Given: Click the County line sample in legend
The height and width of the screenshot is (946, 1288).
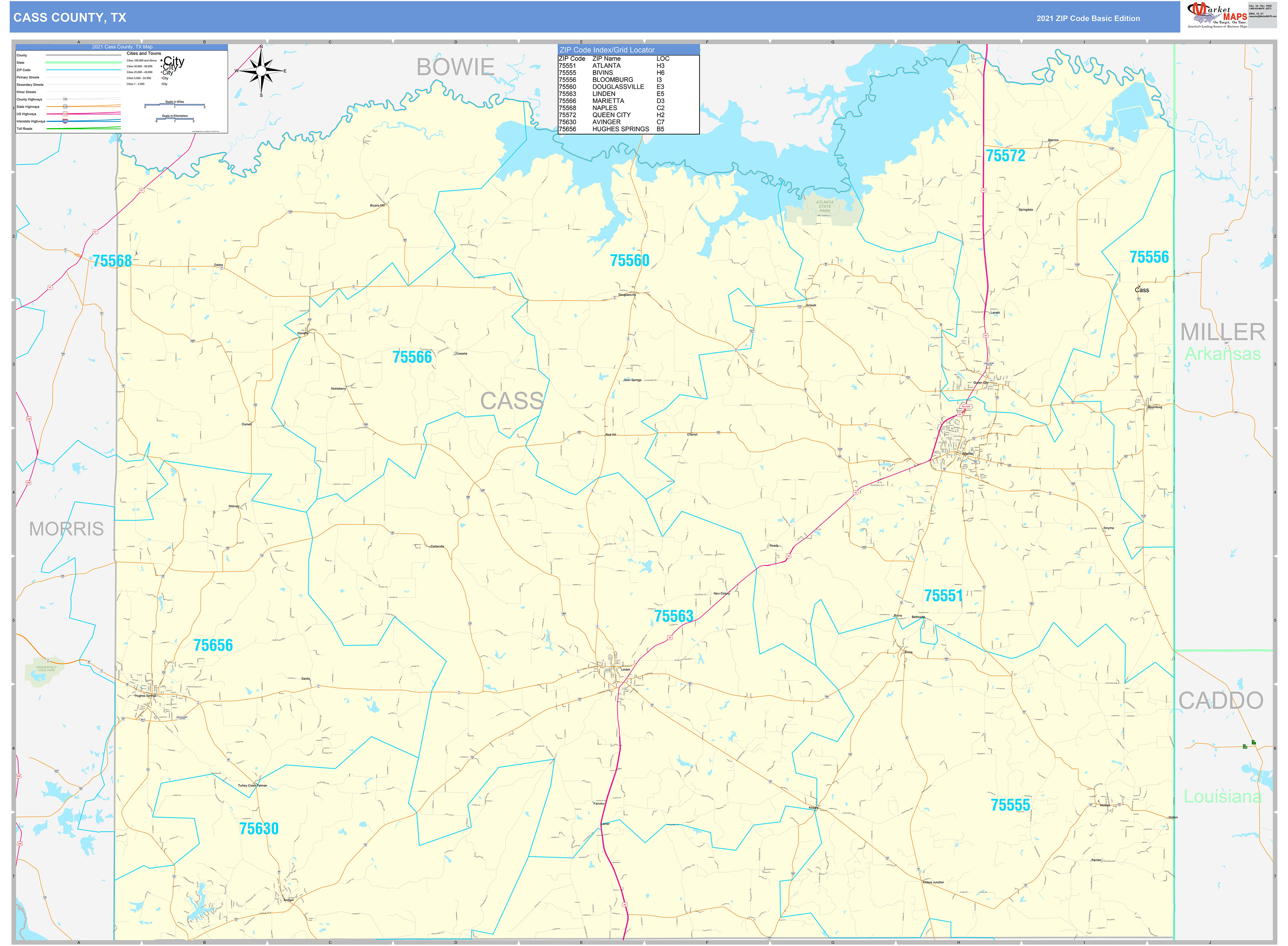Looking at the screenshot, I should (84, 56).
